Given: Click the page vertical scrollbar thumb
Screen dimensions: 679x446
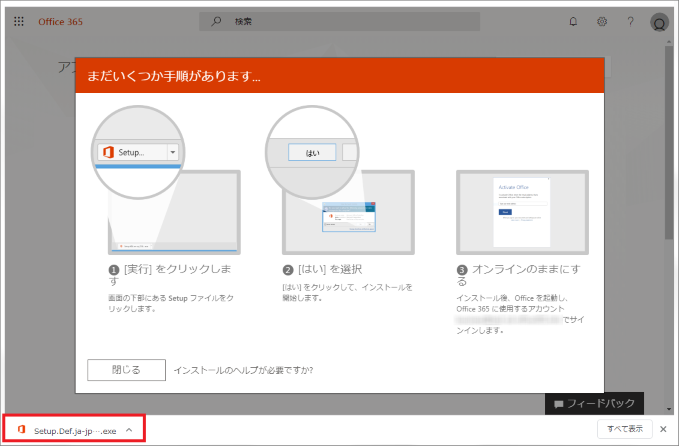Looking at the screenshot, I should pyautogui.click(x=669, y=142).
